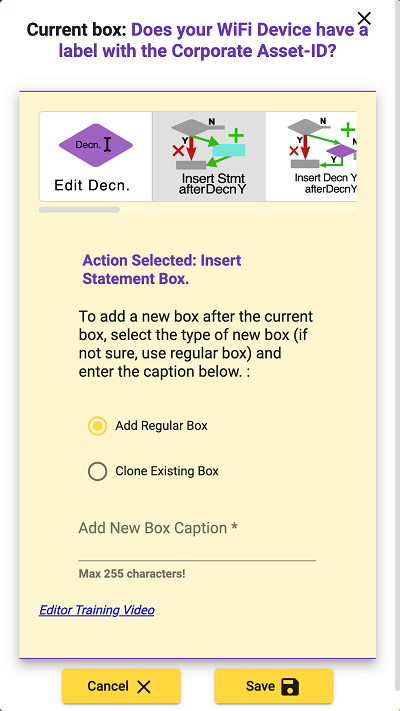Click the cyan statement box graphic
The width and height of the screenshot is (400, 711).
click(x=229, y=150)
